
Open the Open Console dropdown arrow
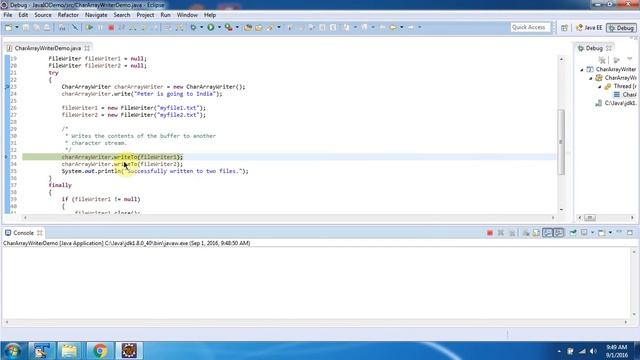[610, 233]
